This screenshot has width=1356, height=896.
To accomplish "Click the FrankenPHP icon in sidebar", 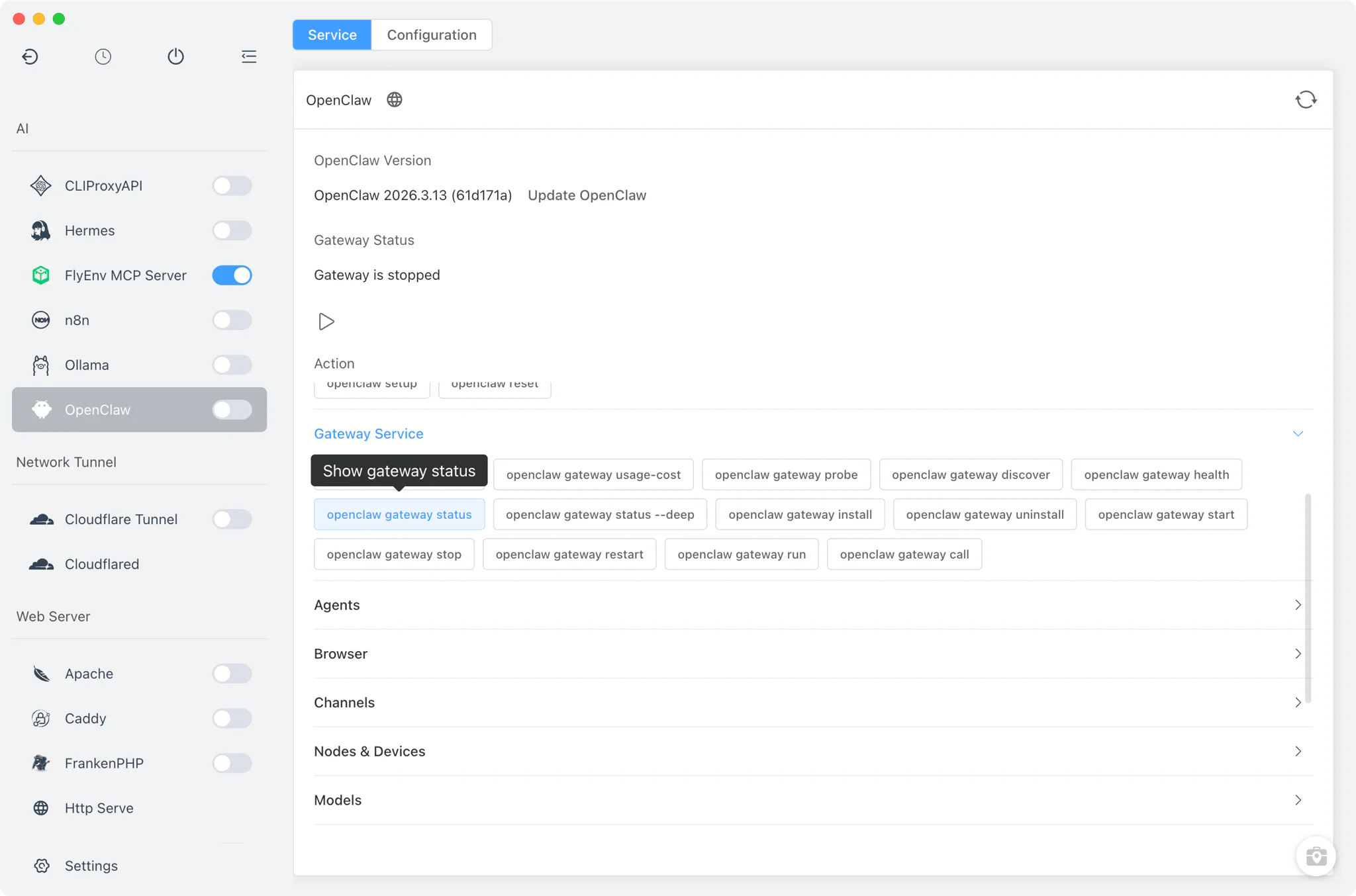I will [x=41, y=763].
